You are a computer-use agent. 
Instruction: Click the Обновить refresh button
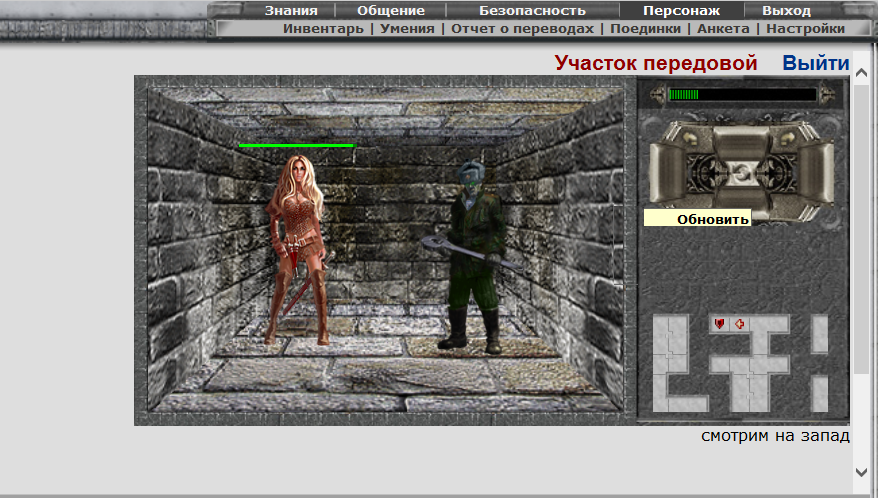697,218
